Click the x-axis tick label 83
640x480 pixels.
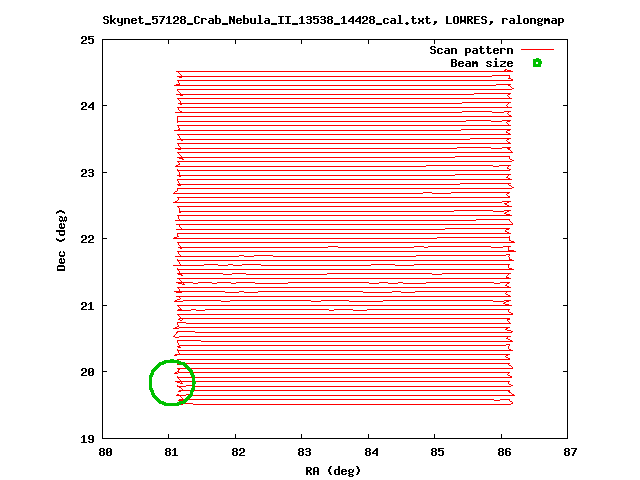click(x=304, y=452)
